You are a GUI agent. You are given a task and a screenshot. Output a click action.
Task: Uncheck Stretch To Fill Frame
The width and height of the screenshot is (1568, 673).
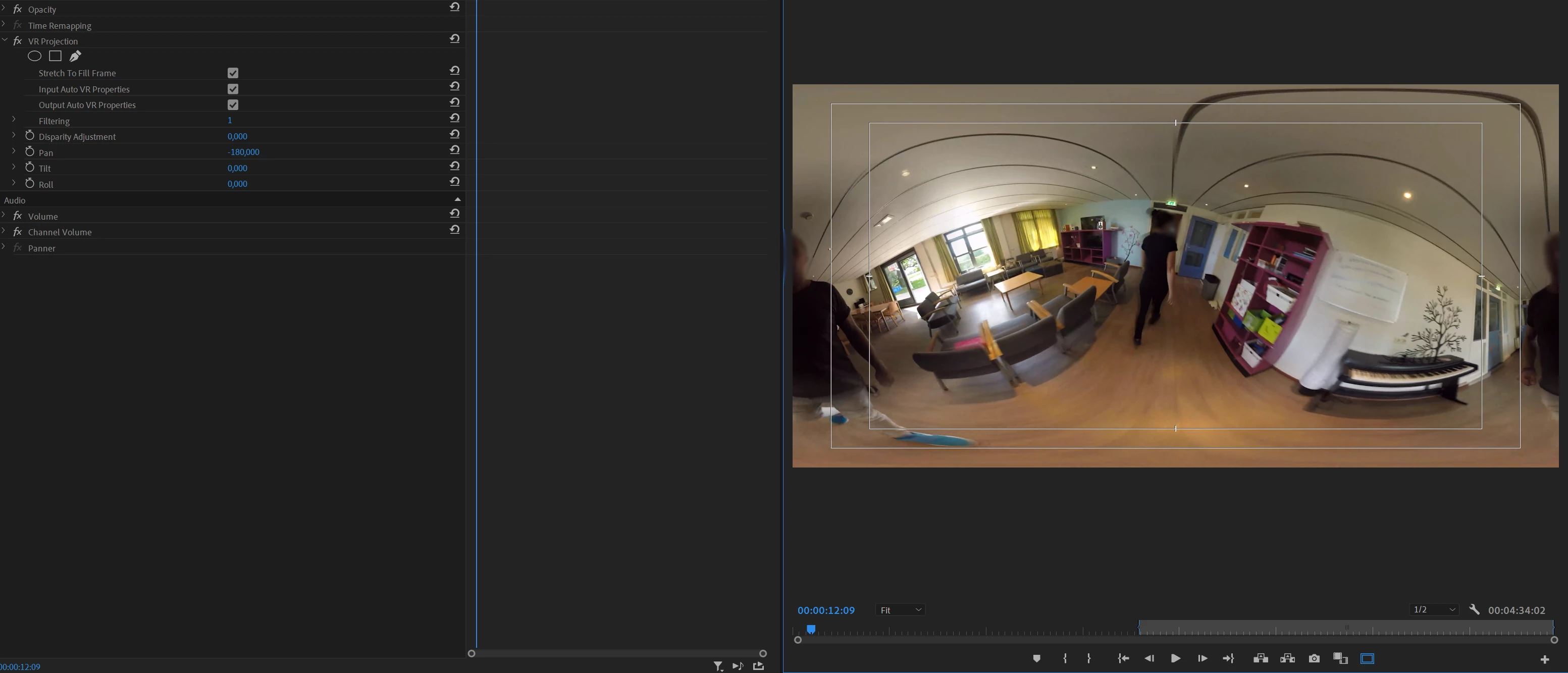(x=233, y=73)
